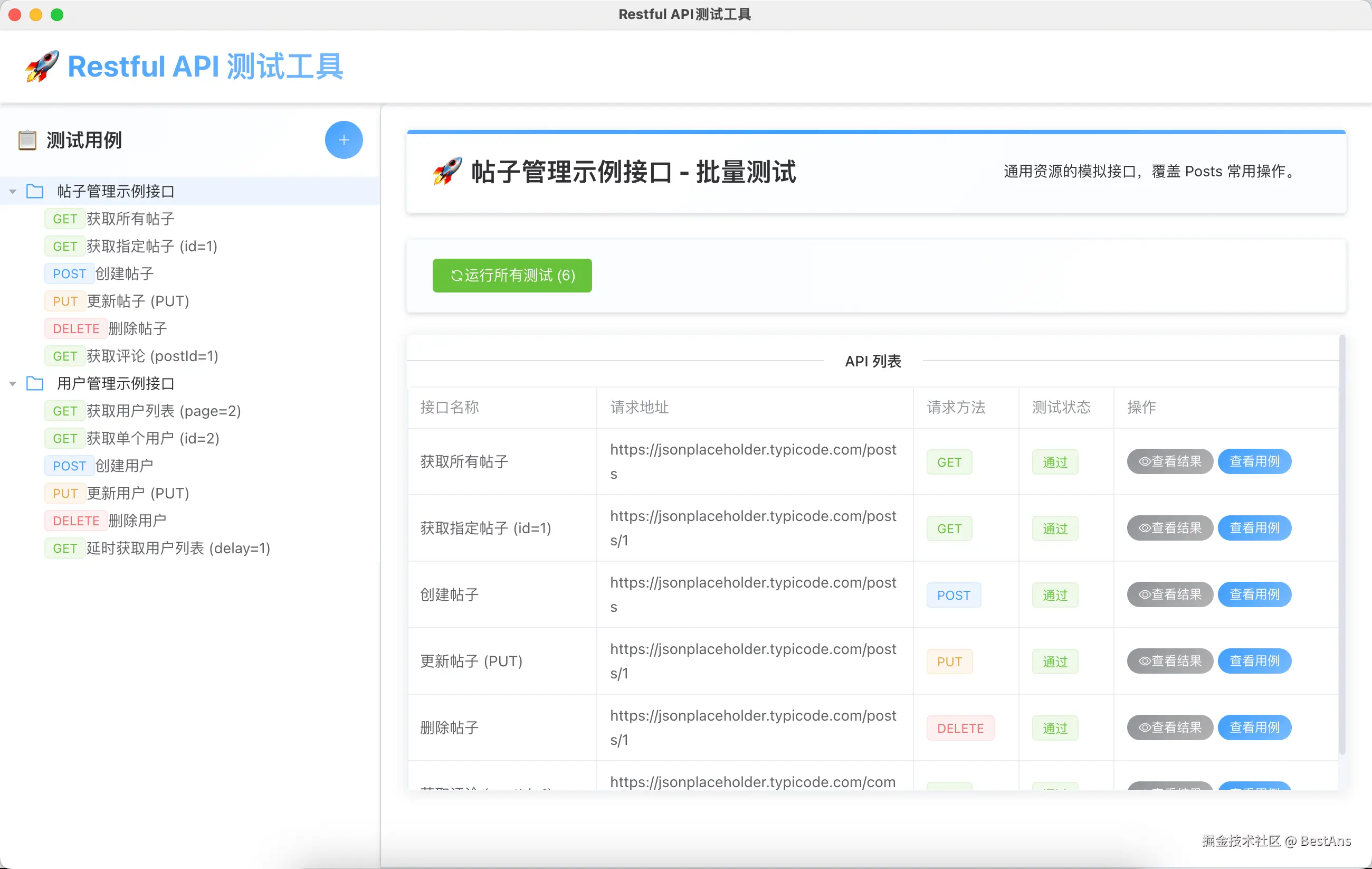
Task: Click the rocket logo in the header
Action: (x=42, y=66)
